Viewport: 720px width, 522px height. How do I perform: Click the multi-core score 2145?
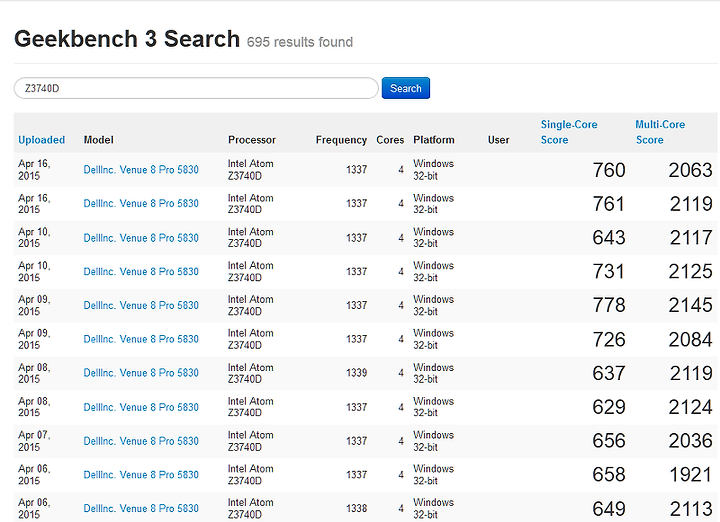point(690,305)
